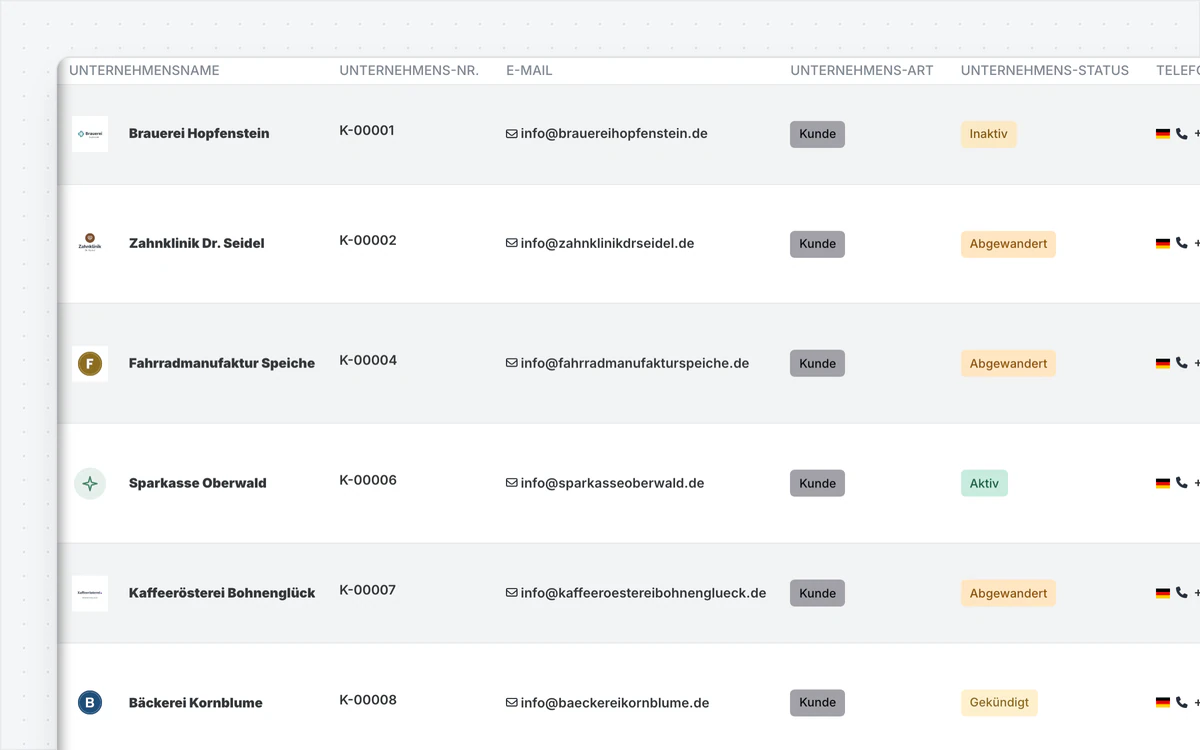This screenshot has height=750, width=1200.
Task: Open the Brauerei Hopfenstein company name
Action: click(199, 134)
